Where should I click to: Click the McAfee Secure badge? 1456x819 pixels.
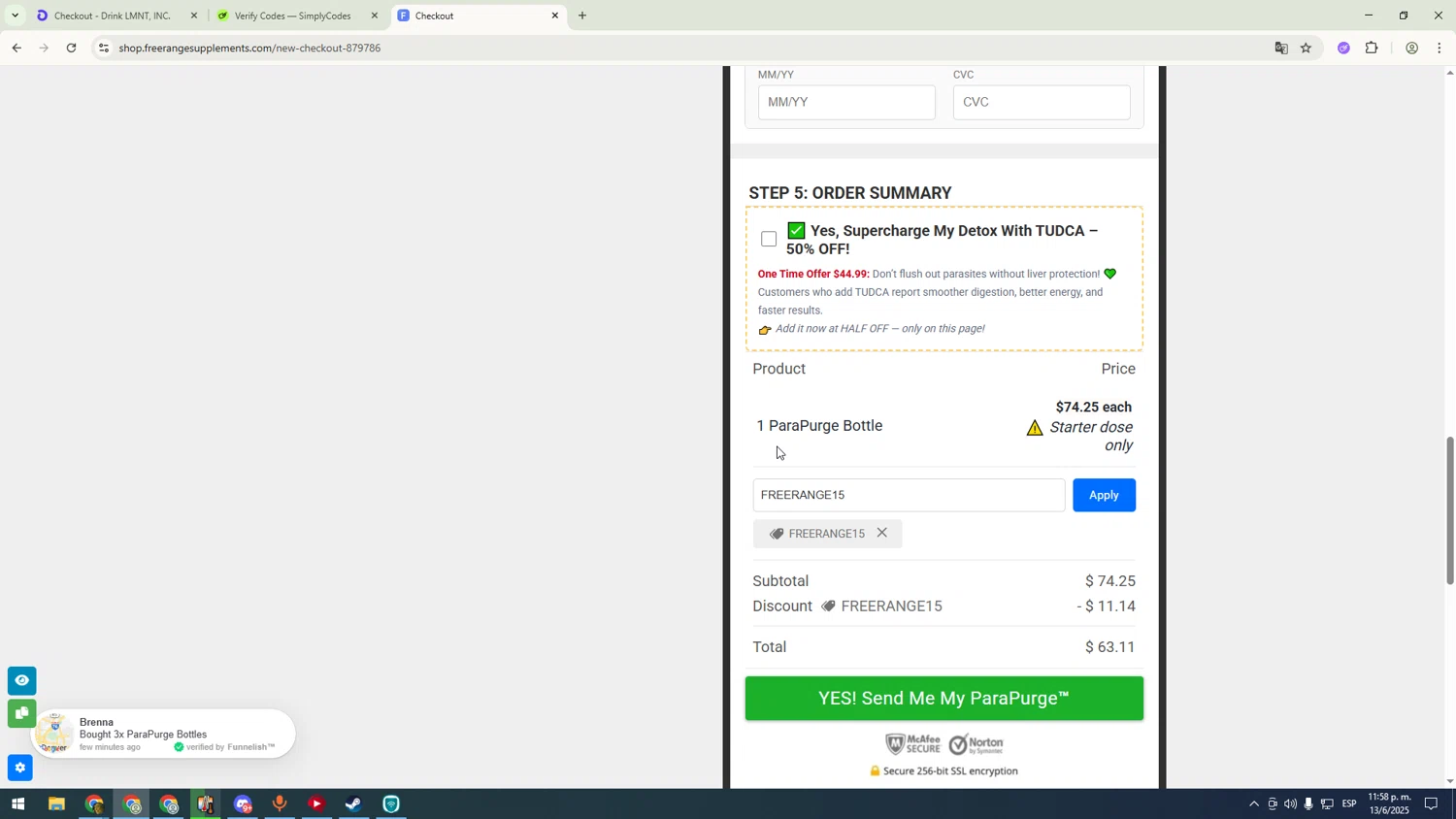(x=912, y=744)
